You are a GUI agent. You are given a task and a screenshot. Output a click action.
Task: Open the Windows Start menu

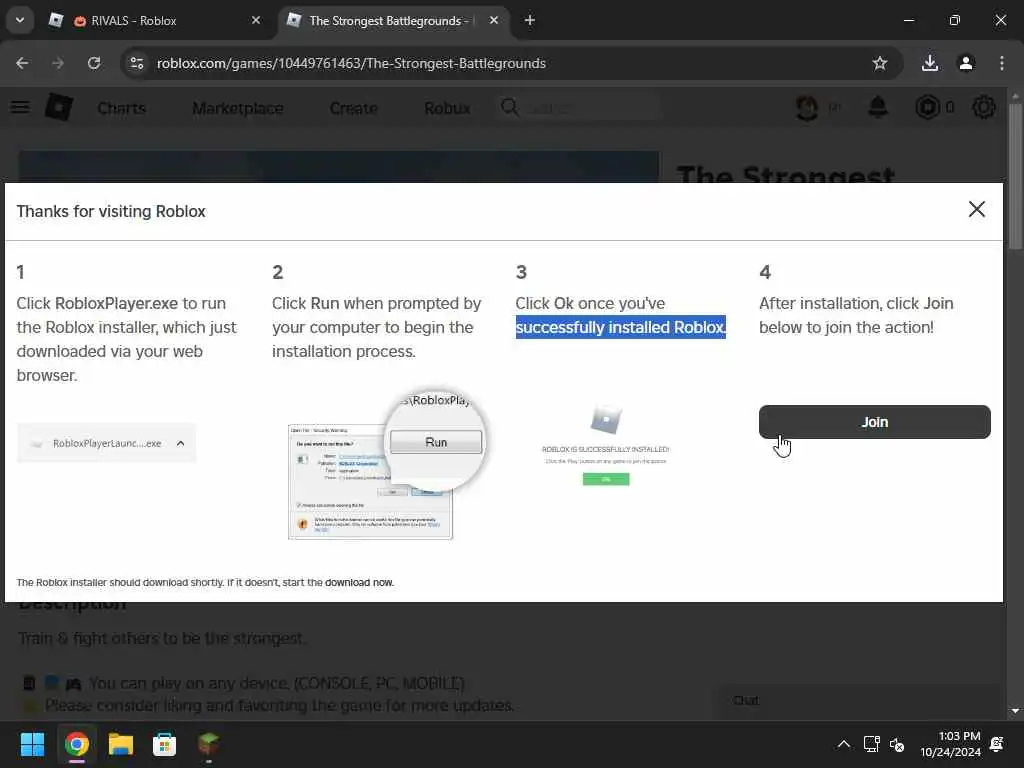pos(32,744)
